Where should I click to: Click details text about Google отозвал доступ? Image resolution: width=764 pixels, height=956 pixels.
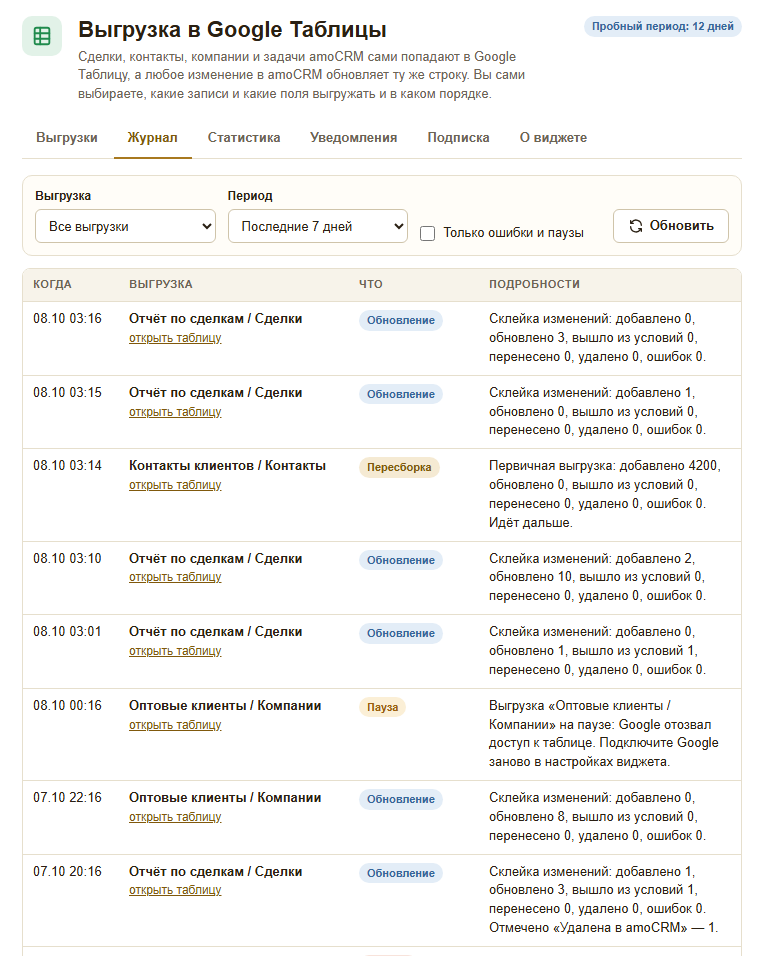coord(604,733)
